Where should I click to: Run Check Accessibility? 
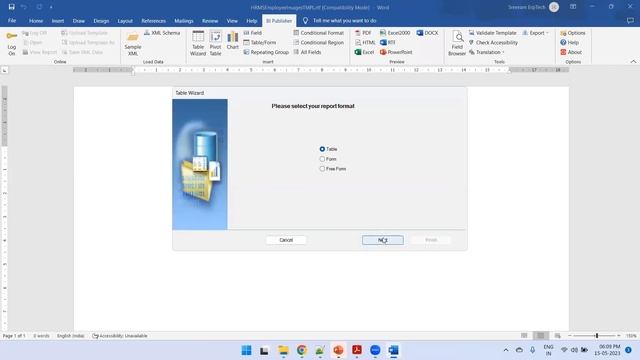click(x=493, y=42)
